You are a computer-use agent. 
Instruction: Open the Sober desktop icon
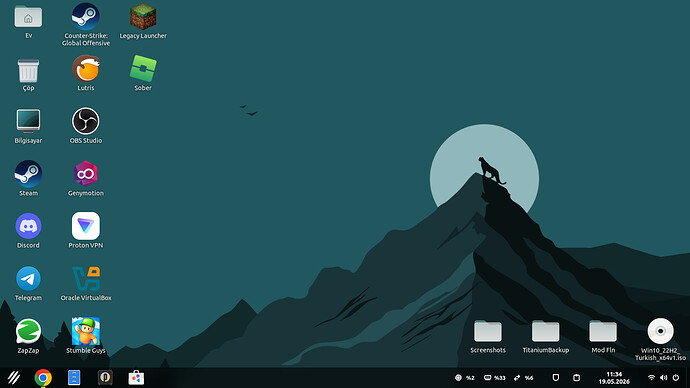click(x=143, y=69)
